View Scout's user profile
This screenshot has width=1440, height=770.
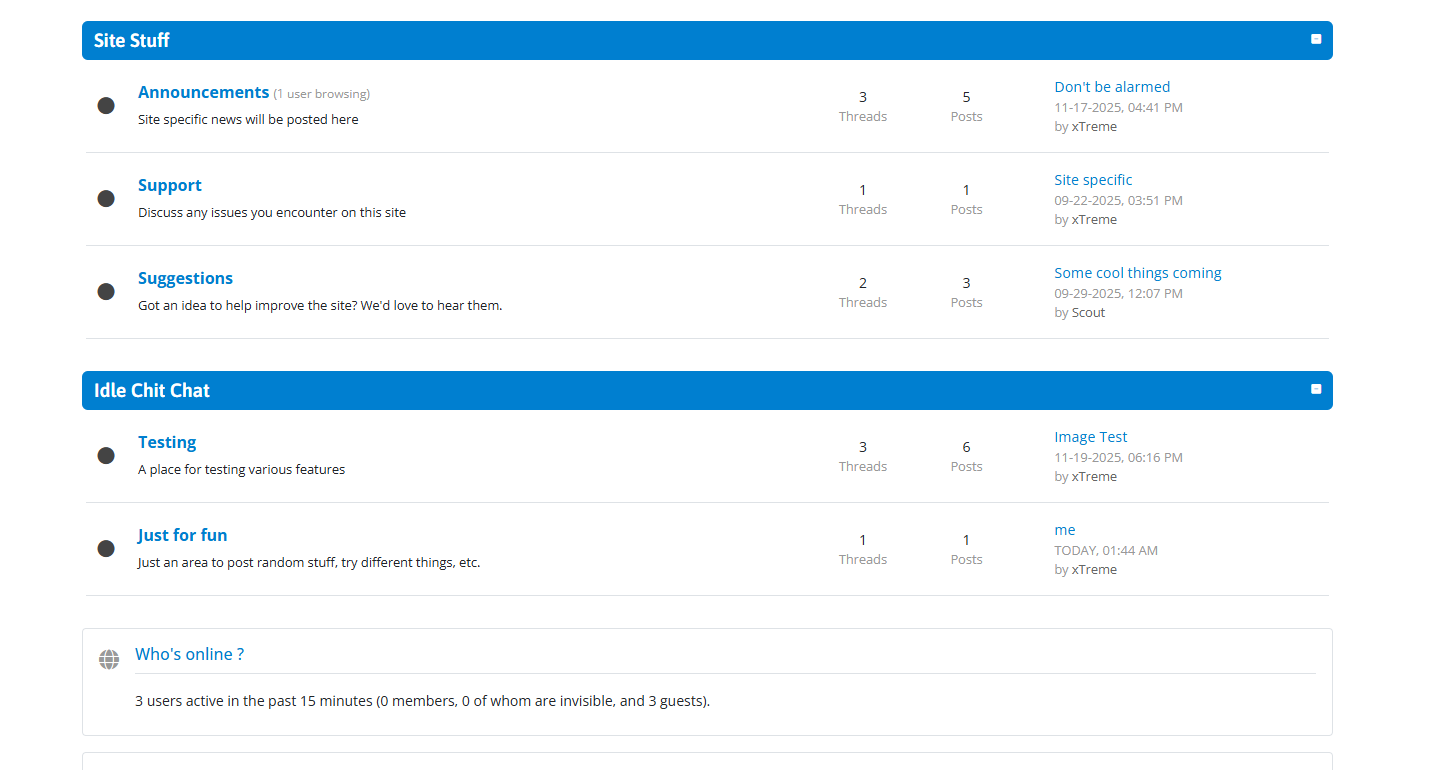click(1088, 312)
